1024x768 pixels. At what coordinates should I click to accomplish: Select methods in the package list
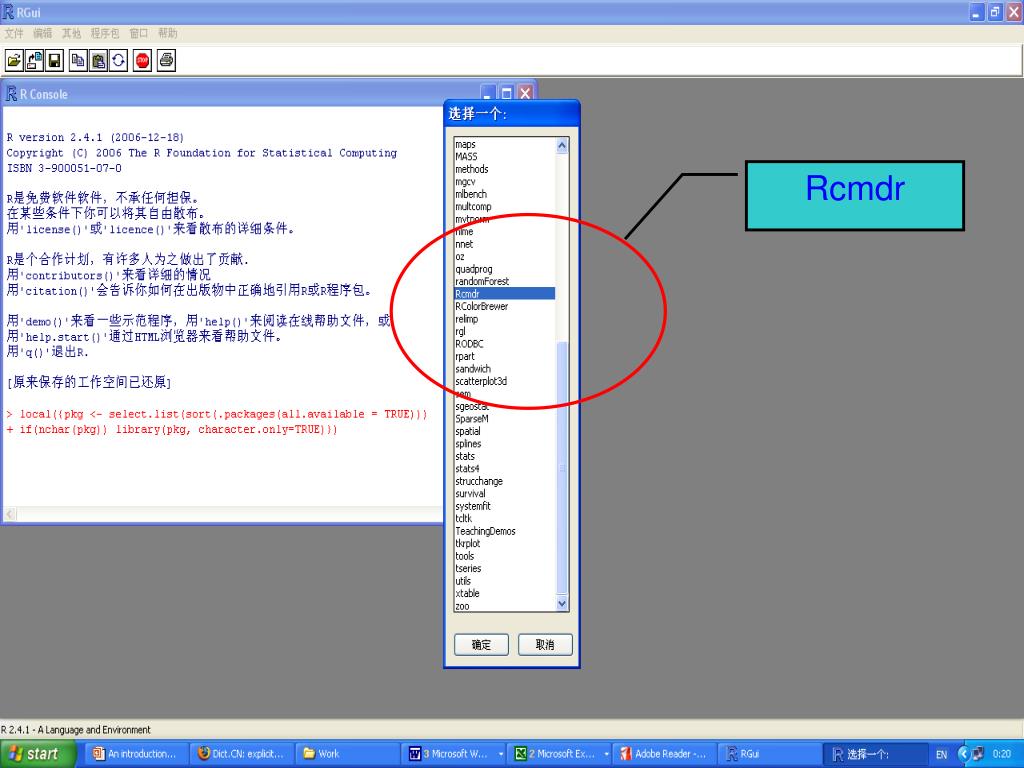[505, 169]
